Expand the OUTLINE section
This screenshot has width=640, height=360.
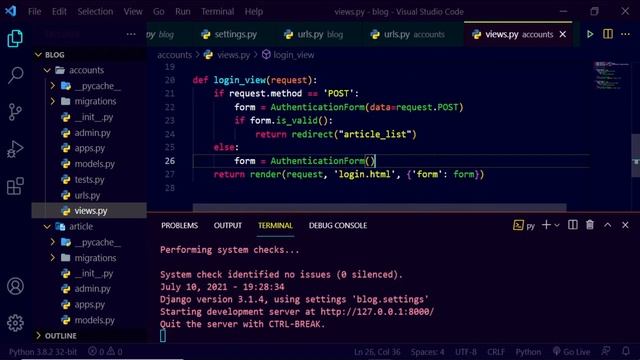38,336
